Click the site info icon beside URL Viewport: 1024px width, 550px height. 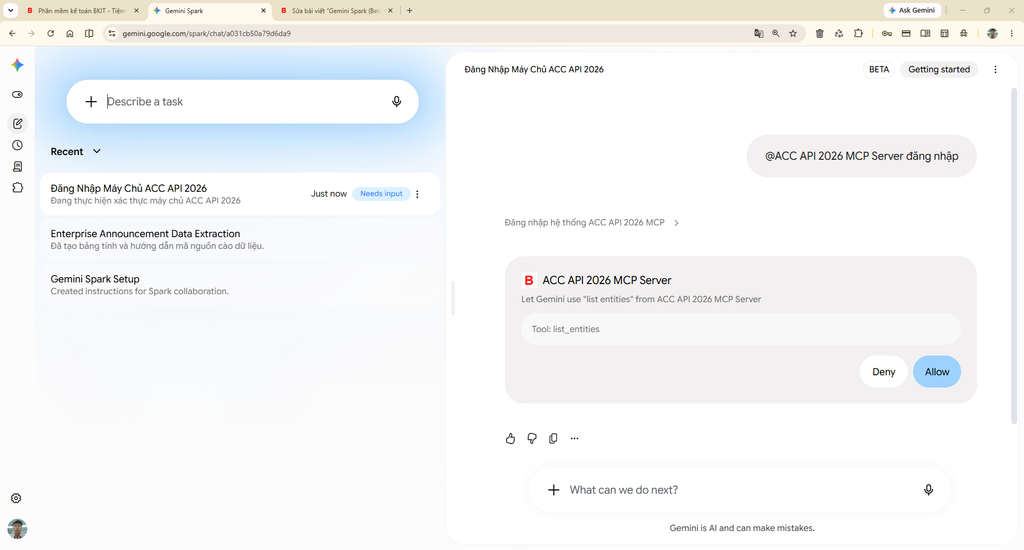(x=112, y=33)
